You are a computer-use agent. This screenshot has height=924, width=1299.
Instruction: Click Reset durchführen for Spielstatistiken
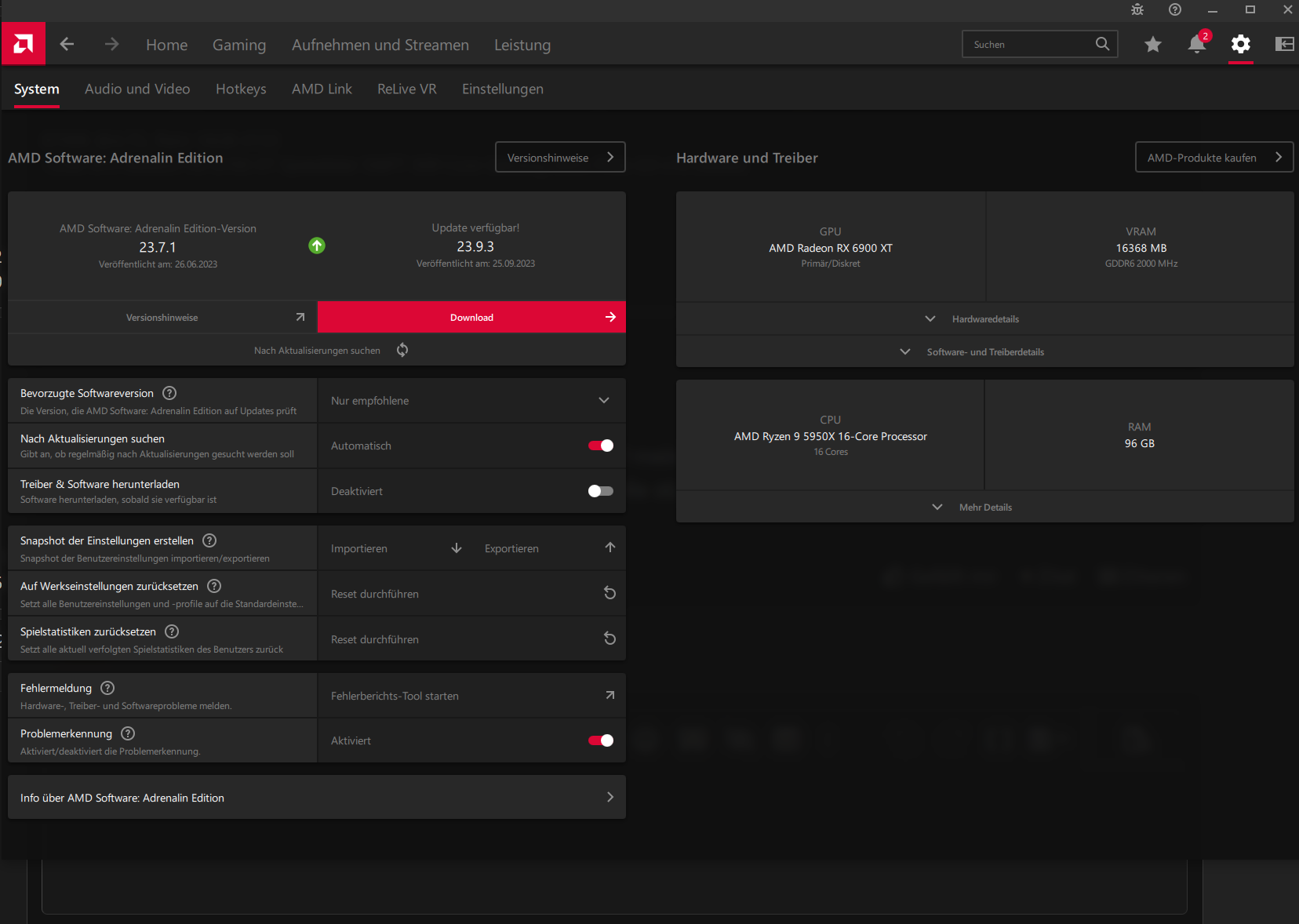[471, 639]
